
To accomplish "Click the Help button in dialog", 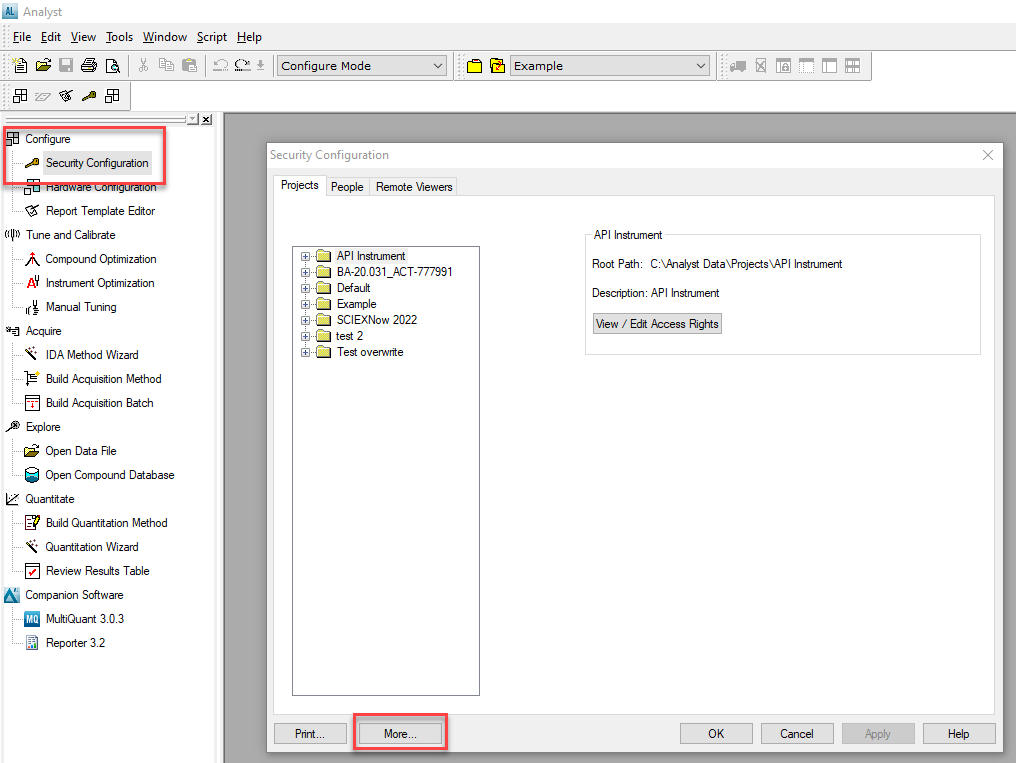I will click(x=959, y=734).
